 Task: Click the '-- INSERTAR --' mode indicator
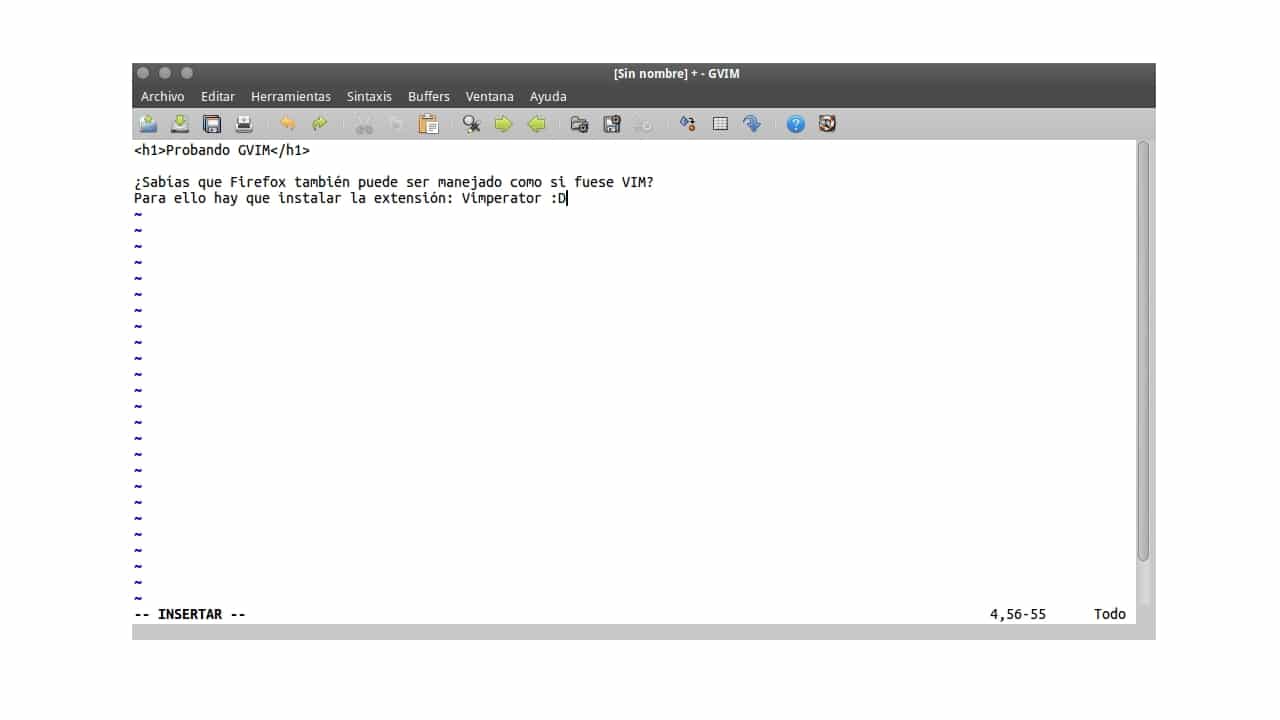[x=190, y=615]
